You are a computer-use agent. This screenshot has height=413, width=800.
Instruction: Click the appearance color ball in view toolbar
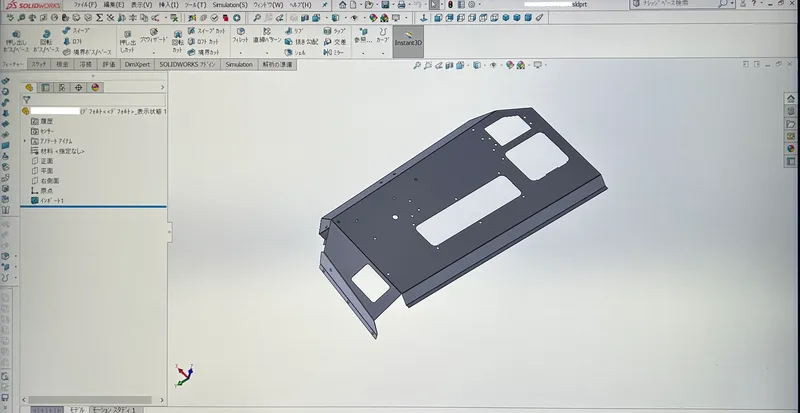509,65
